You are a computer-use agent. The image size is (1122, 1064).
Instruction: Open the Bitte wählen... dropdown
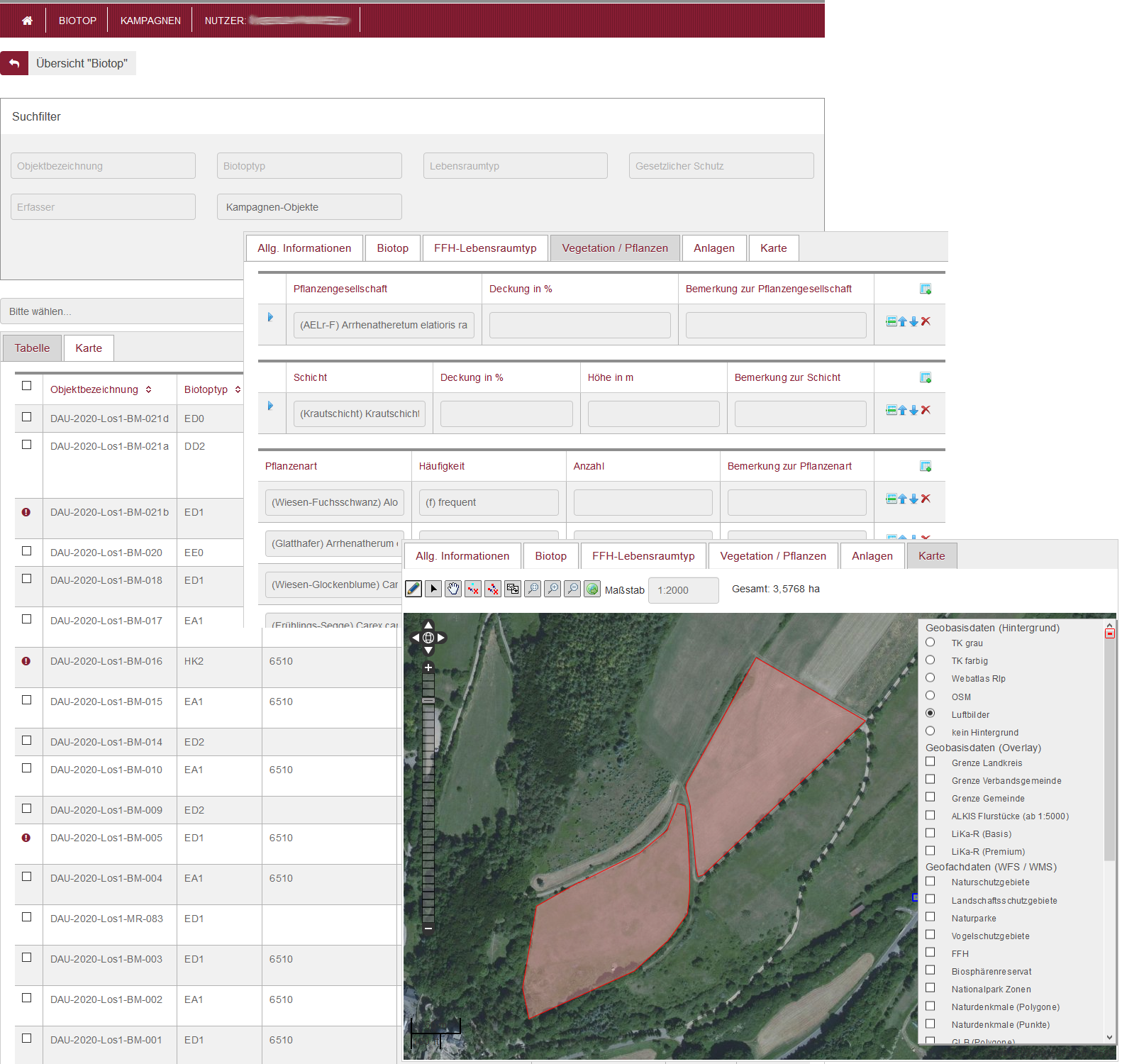122,311
